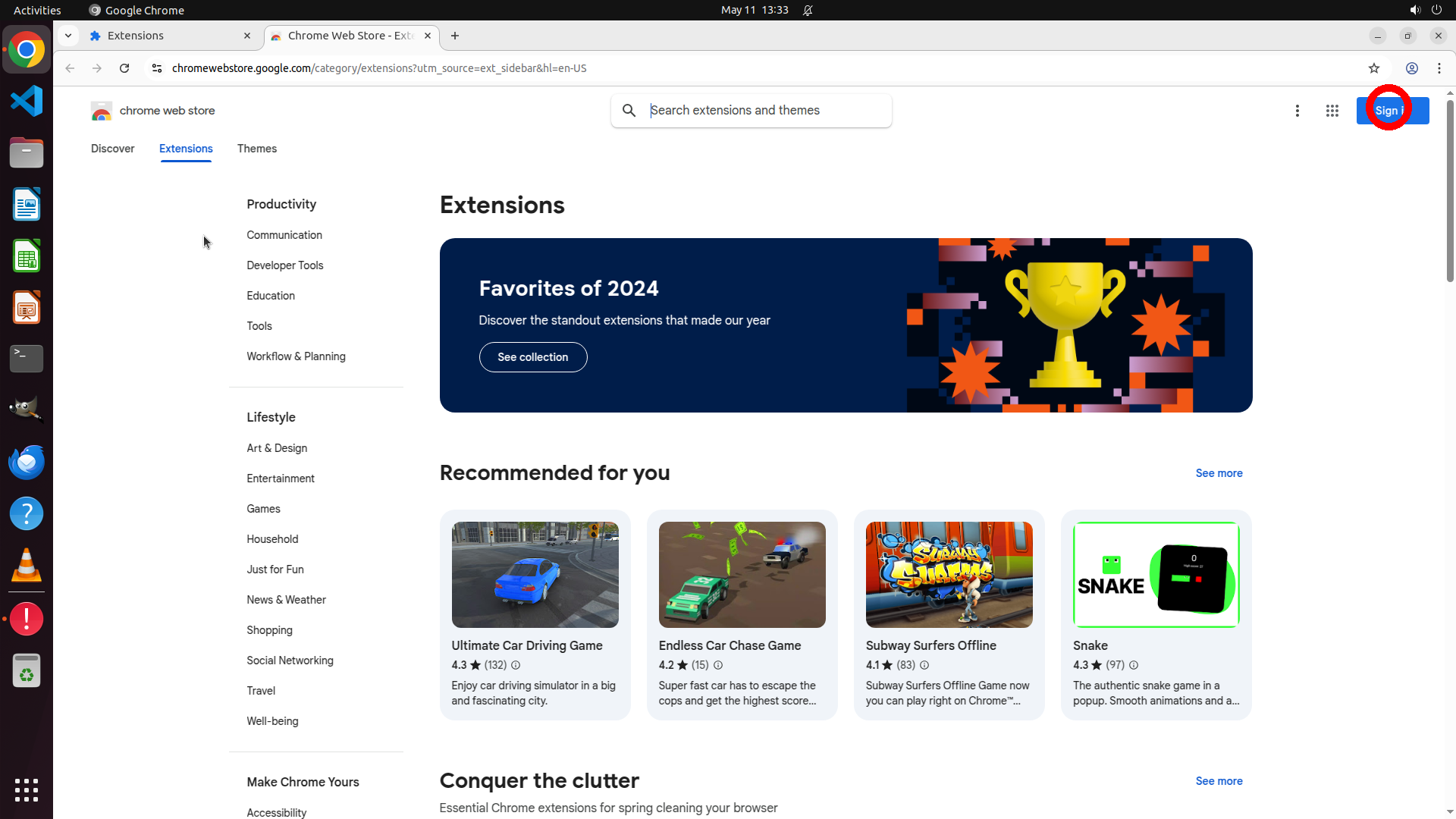Click the Google apps grid icon
Image resolution: width=1456 pixels, height=819 pixels.
pyautogui.click(x=1332, y=111)
